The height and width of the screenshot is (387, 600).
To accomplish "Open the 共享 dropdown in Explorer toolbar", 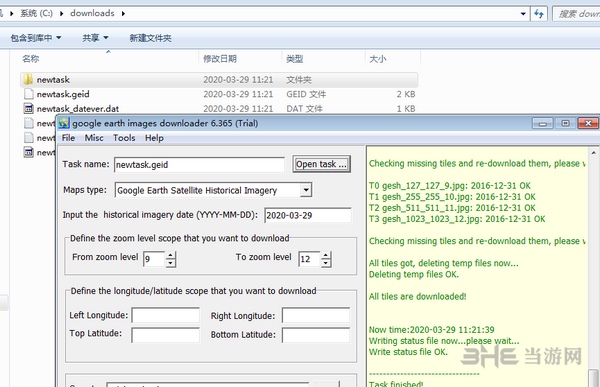I will pyautogui.click(x=95, y=38).
